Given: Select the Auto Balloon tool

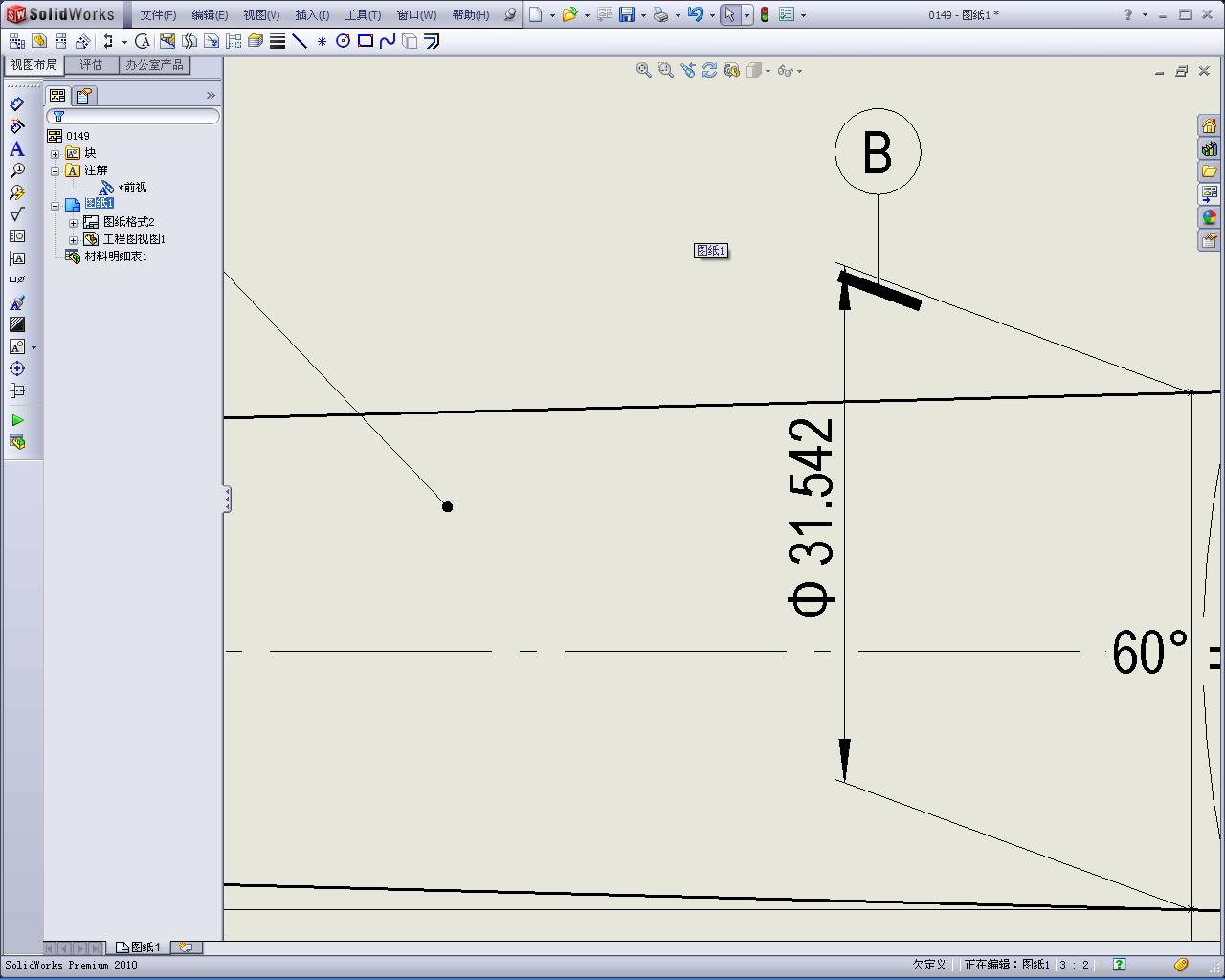Looking at the screenshot, I should (x=17, y=192).
